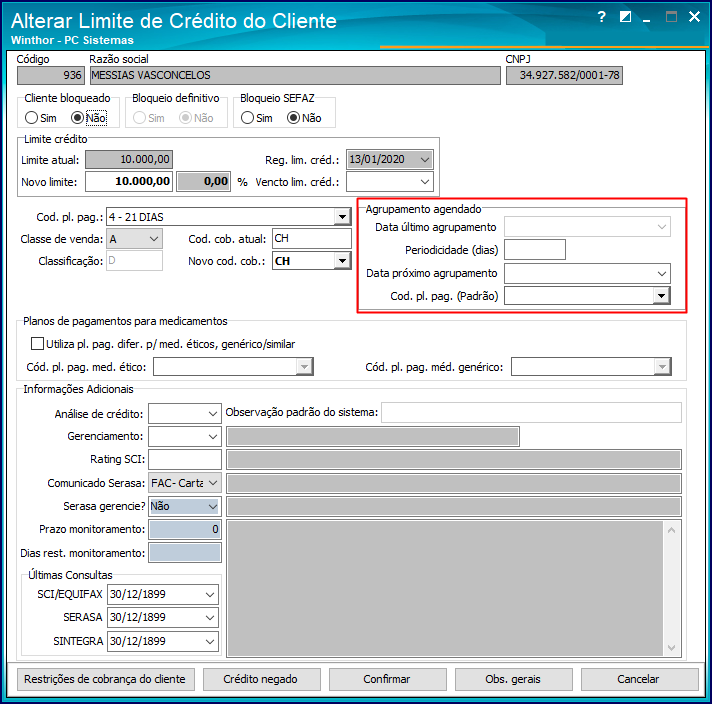The image size is (712, 704).
Task: Select disabled Não under Bloqueio definitivo
Action: [x=185, y=118]
